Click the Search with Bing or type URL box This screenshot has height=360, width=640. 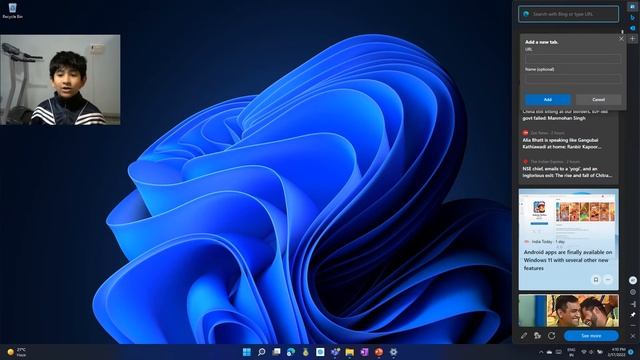click(x=568, y=14)
